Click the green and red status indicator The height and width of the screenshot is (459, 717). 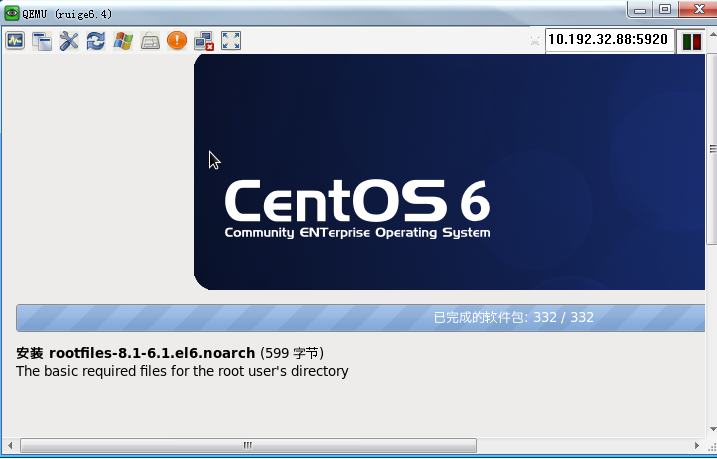[x=691, y=41]
